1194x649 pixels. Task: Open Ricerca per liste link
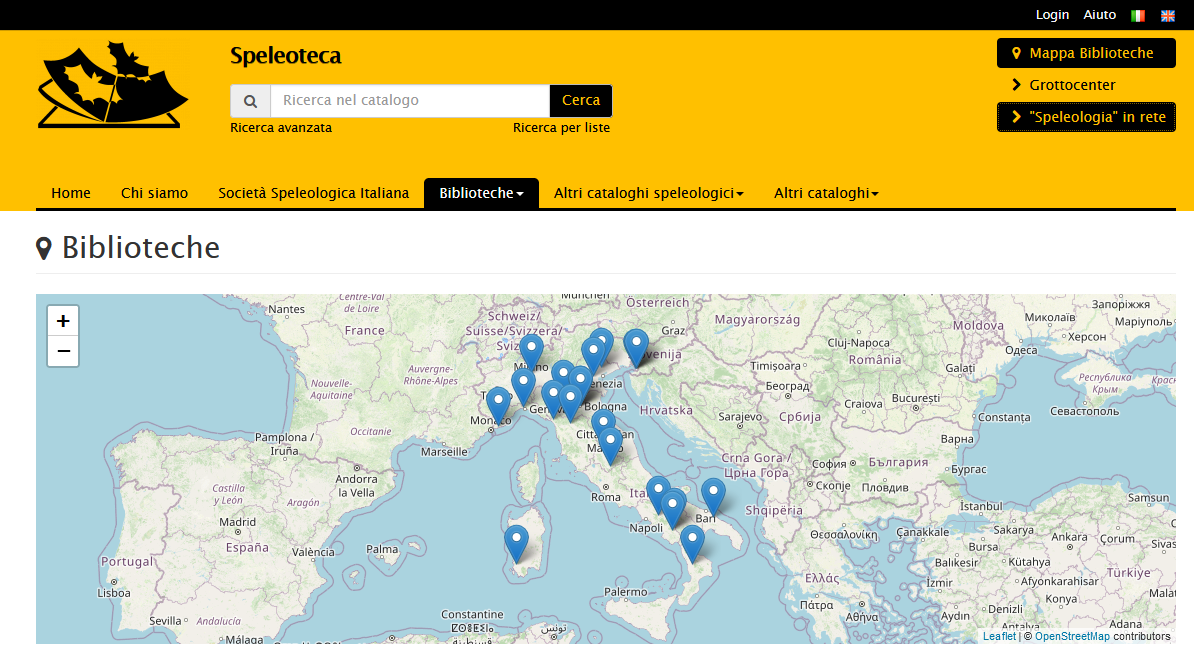[561, 128]
